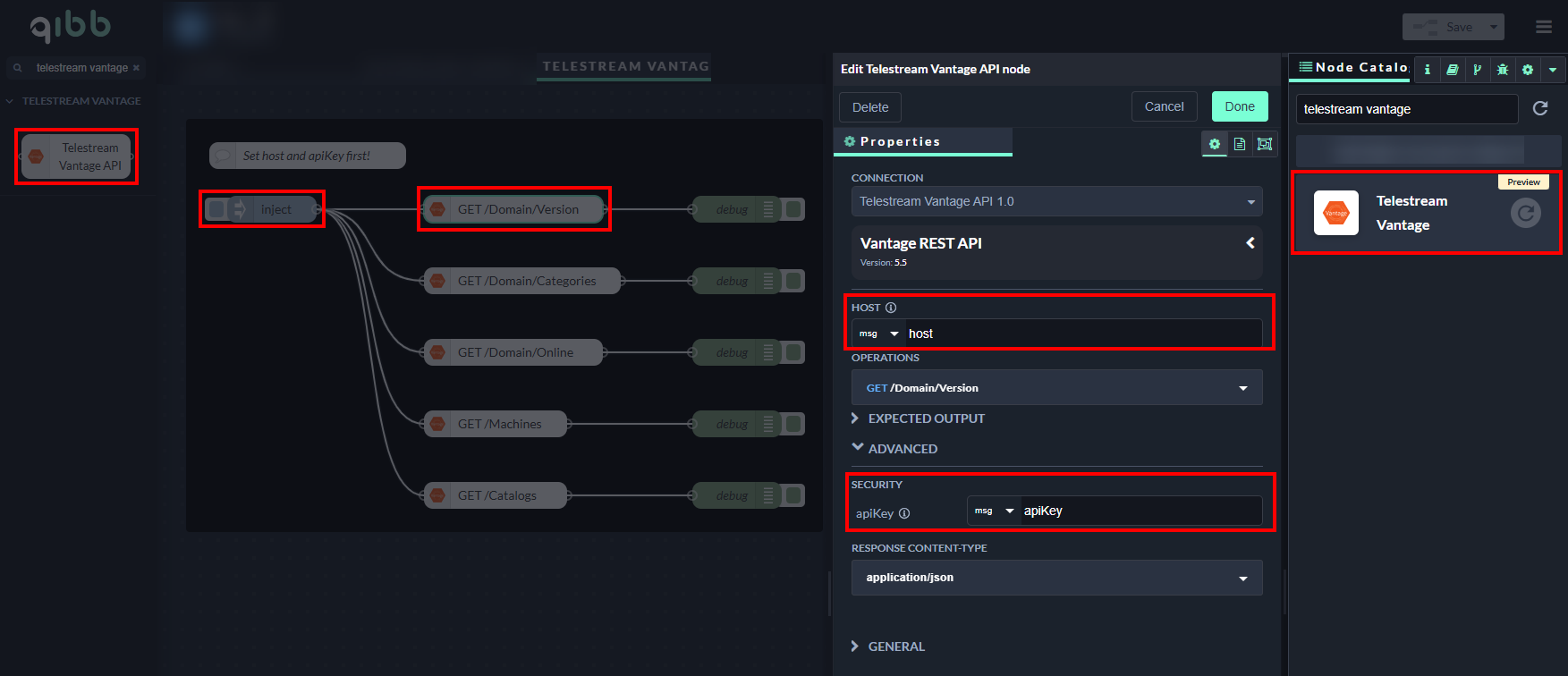Image resolution: width=1568 pixels, height=676 pixels.
Task: Open the help book sidebar icon
Action: tap(1453, 69)
